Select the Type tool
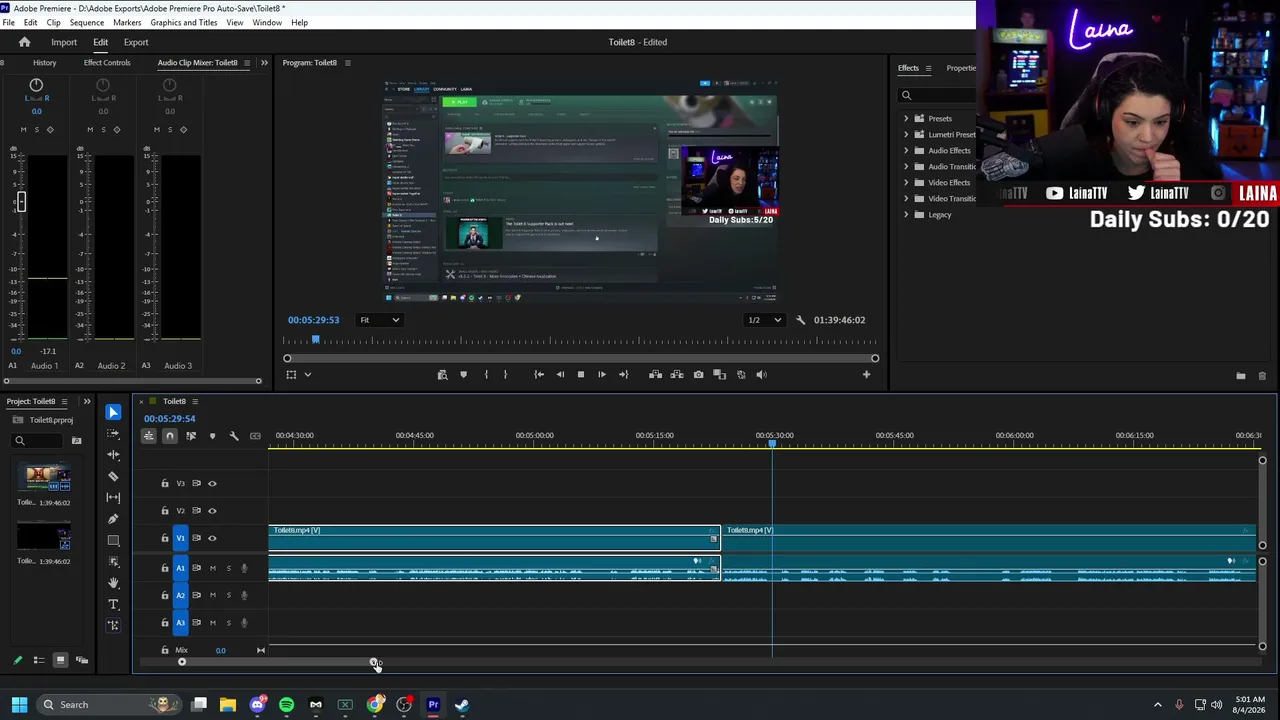 tap(113, 604)
